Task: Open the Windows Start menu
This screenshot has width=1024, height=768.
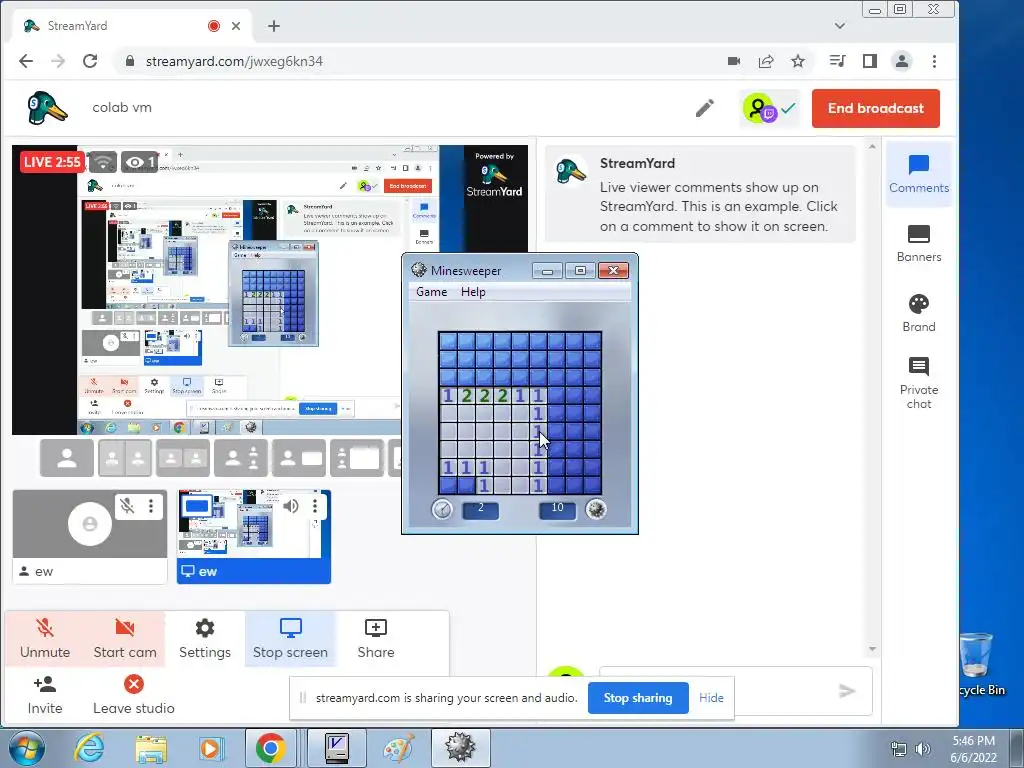Action: (x=27, y=748)
